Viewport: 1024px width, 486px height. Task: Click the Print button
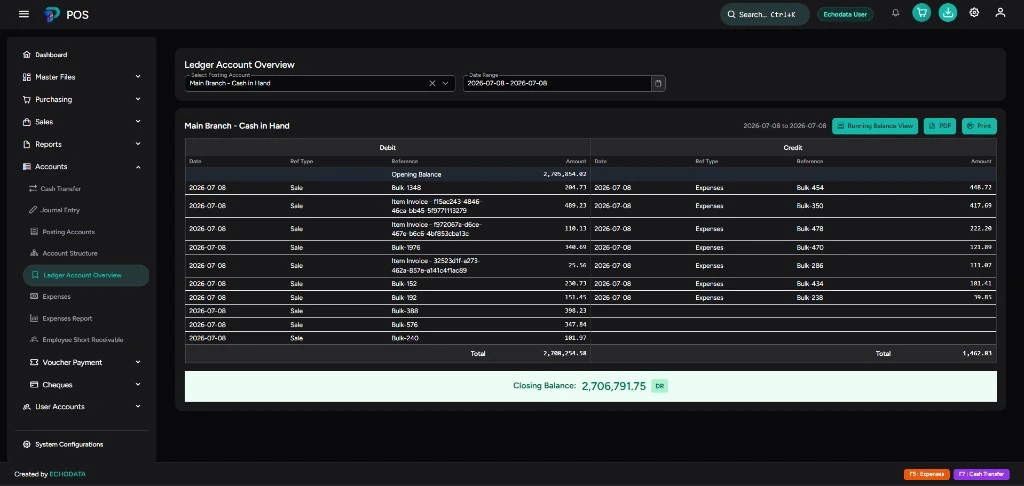[980, 126]
